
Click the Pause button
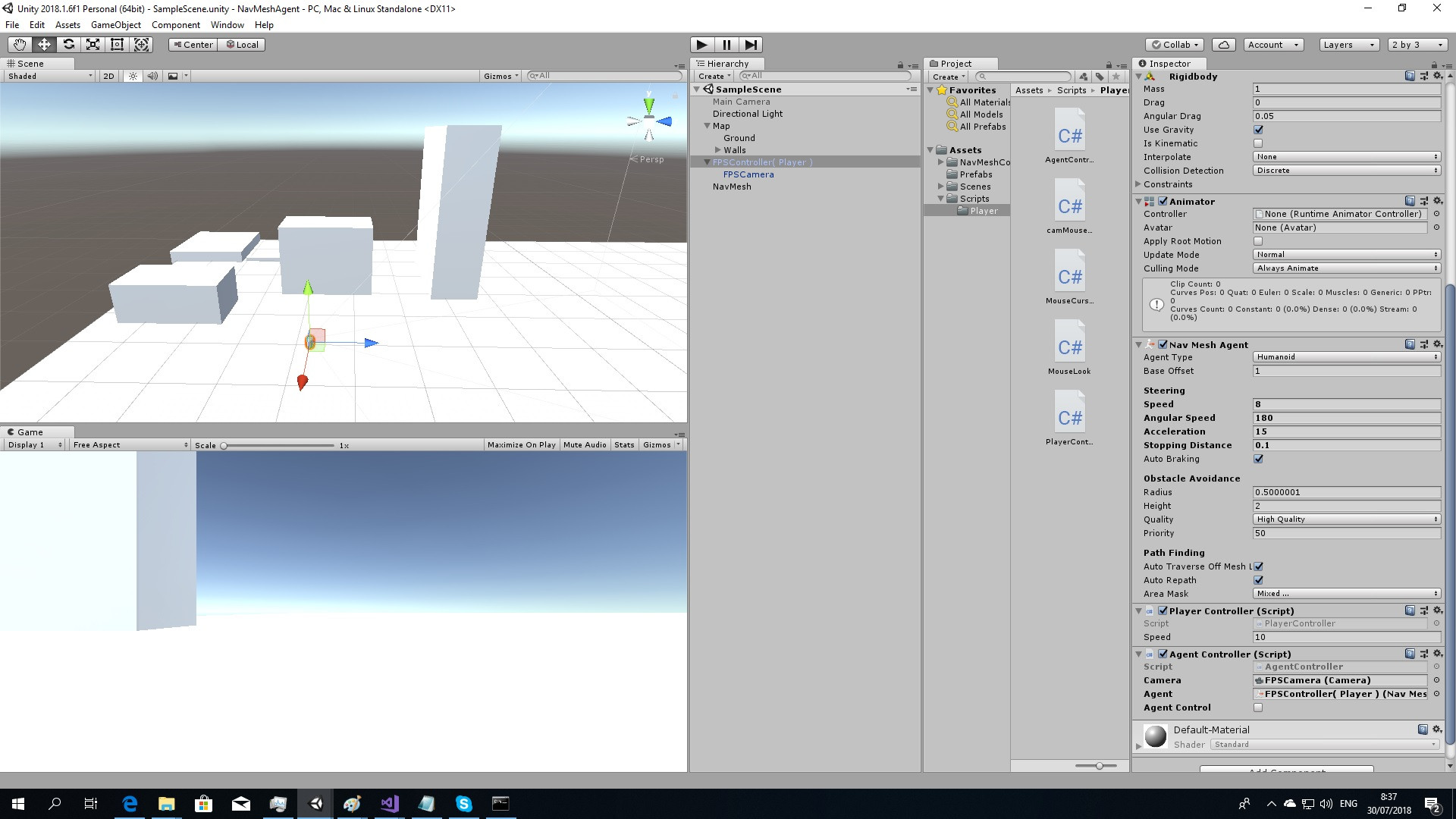726,45
